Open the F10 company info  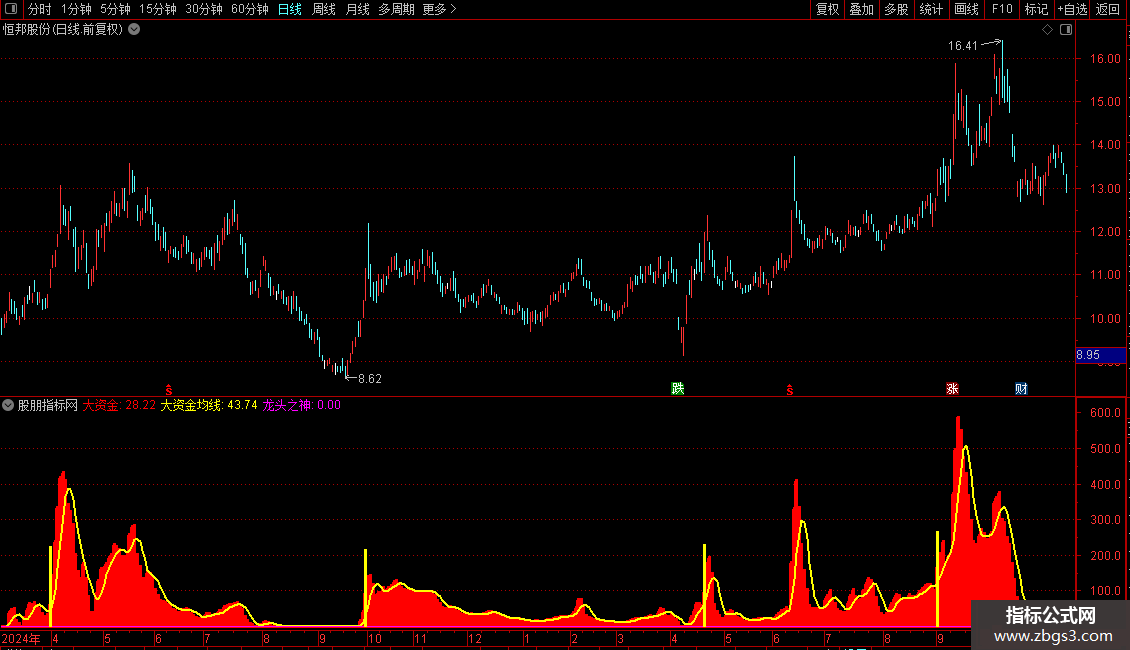(1002, 9)
